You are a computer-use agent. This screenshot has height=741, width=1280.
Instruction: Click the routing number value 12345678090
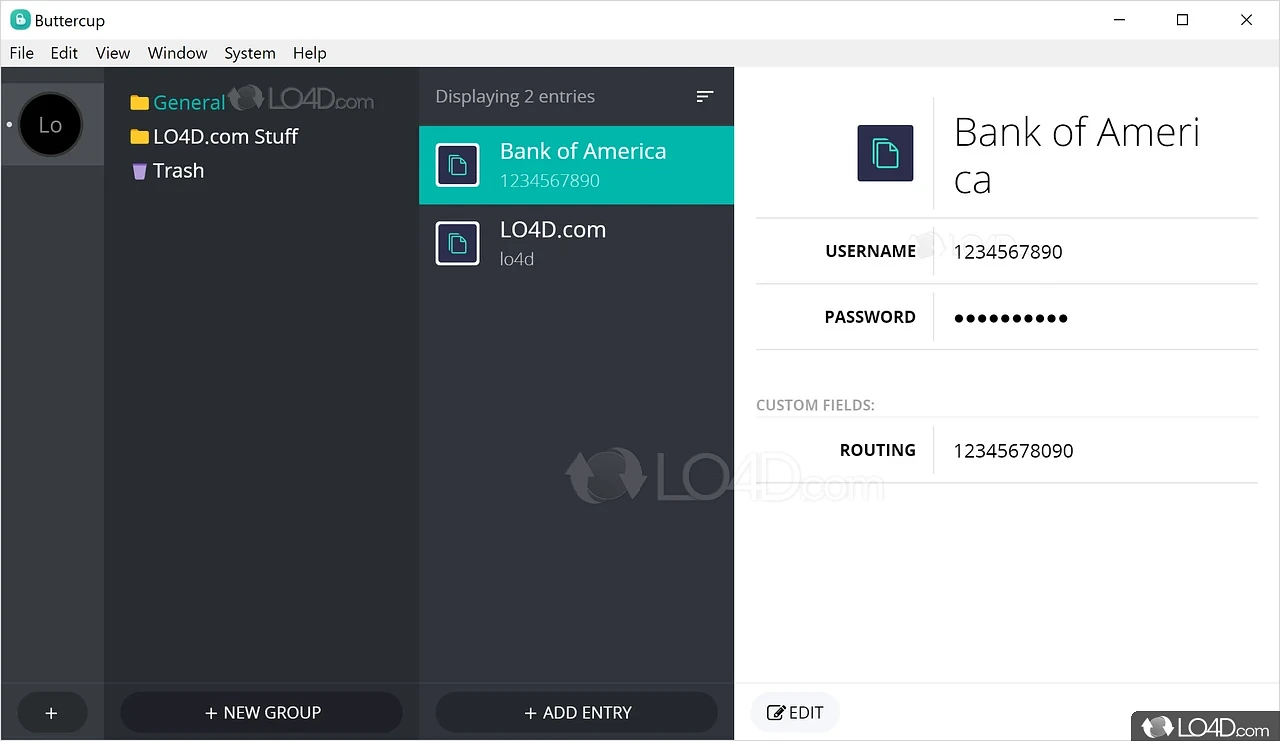pyautogui.click(x=1013, y=451)
